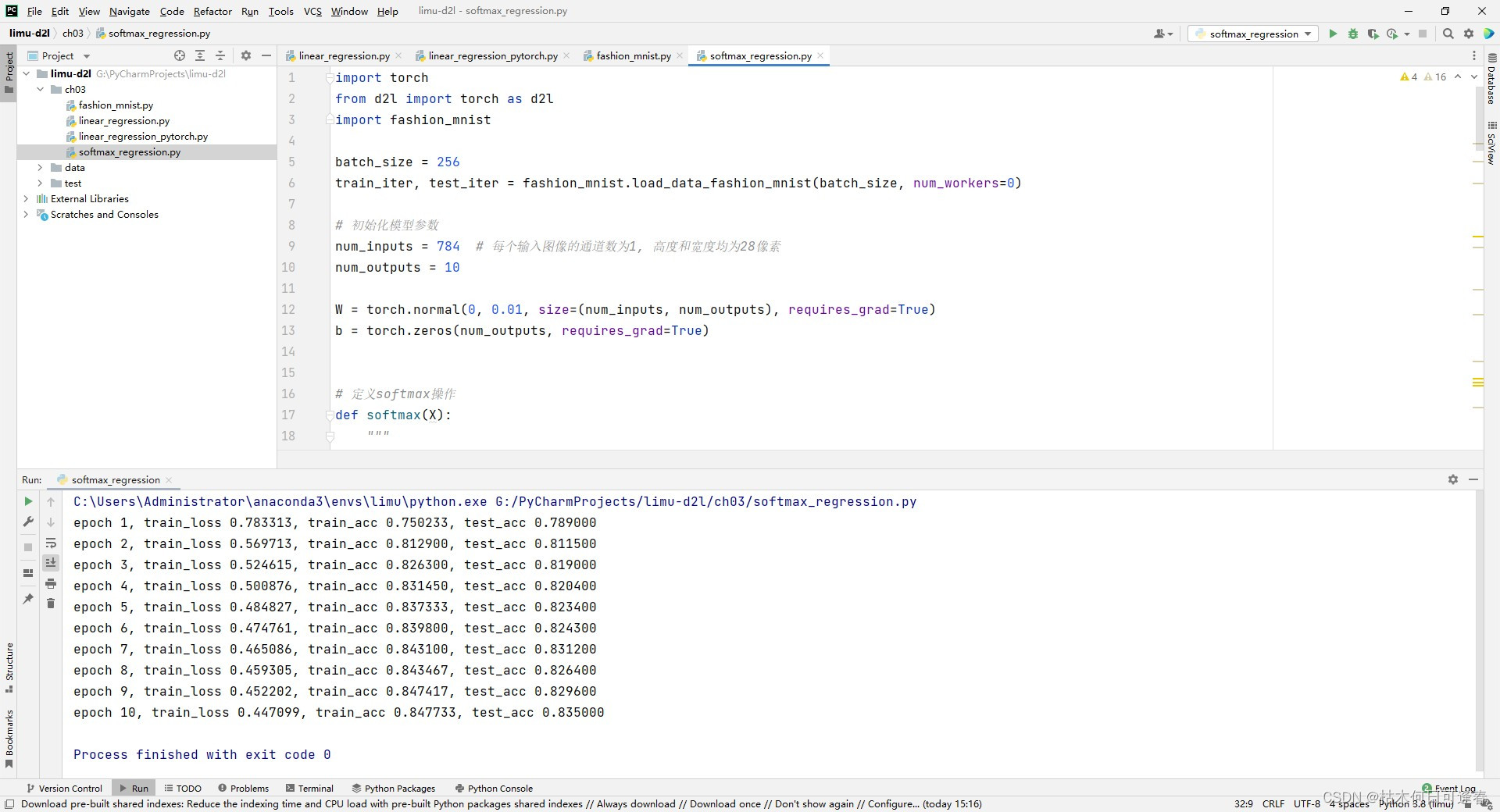This screenshot has width=1500, height=812.
Task: Toggle scroll to end in Run console
Action: tap(51, 563)
